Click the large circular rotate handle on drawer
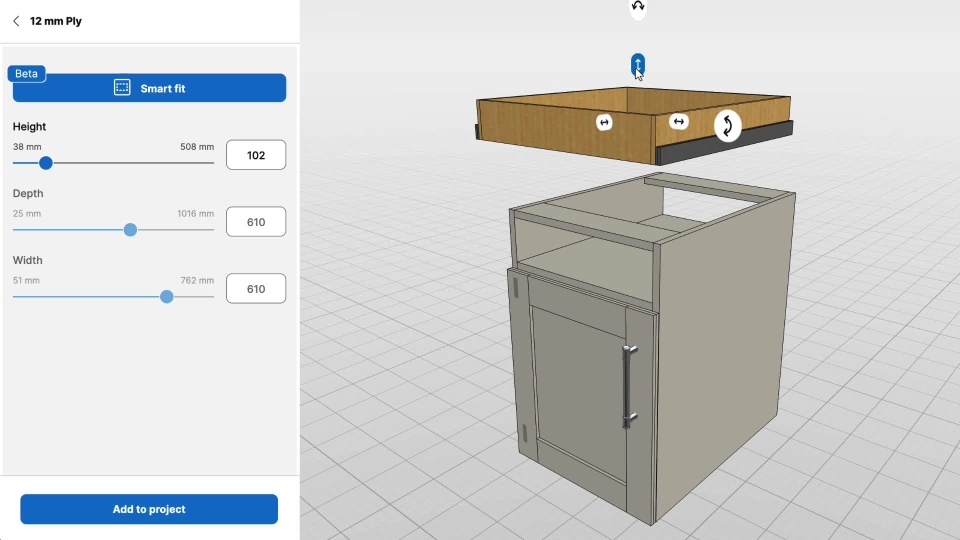Screen dimensions: 960x540 [x=727, y=126]
